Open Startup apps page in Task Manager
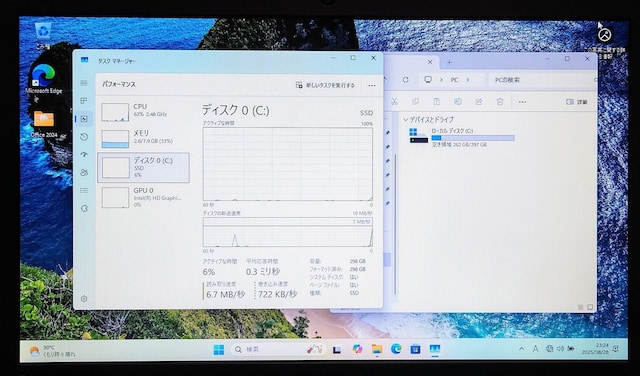 pyautogui.click(x=84, y=155)
